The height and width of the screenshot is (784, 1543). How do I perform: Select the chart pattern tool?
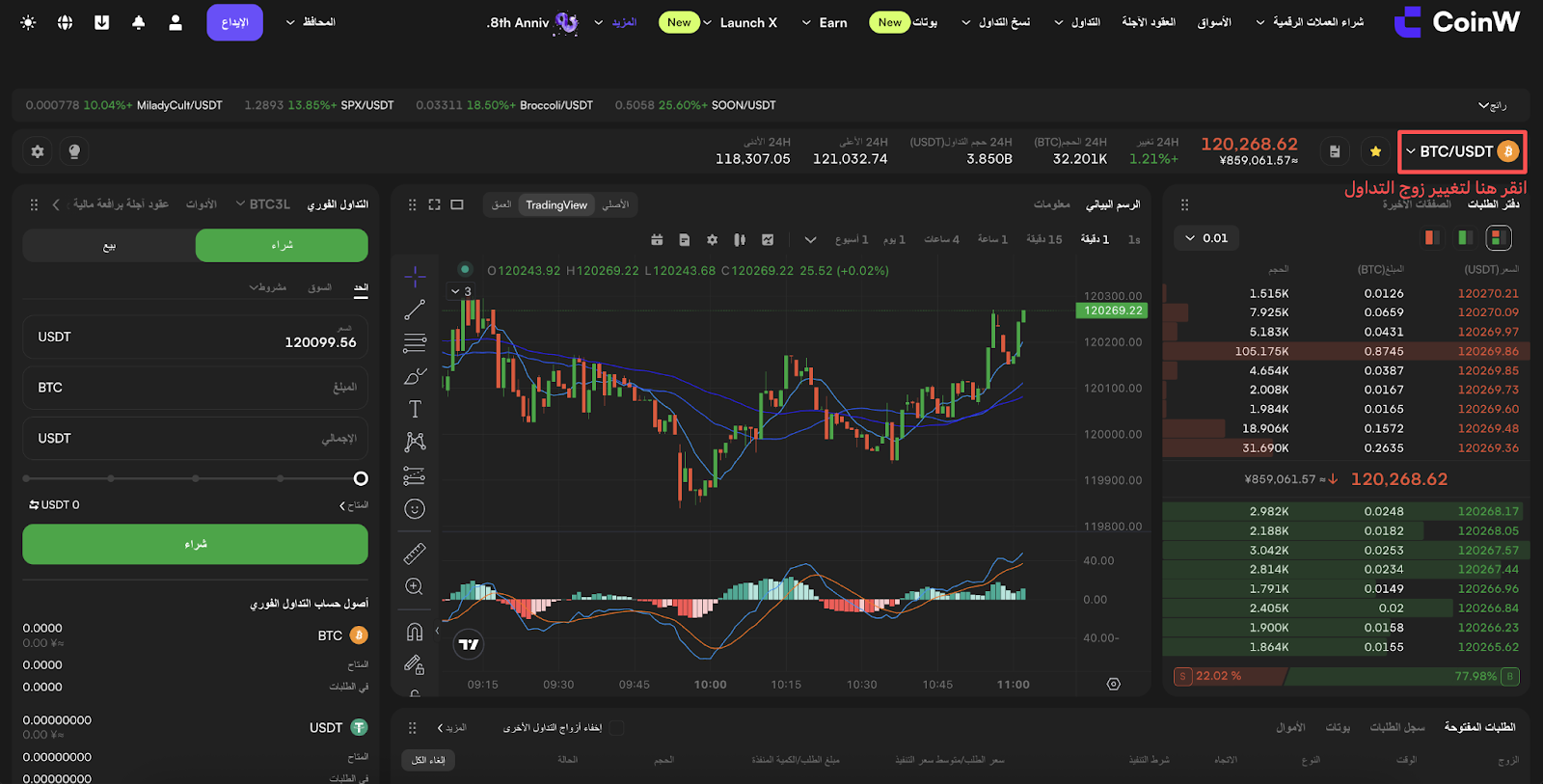pyautogui.click(x=415, y=442)
